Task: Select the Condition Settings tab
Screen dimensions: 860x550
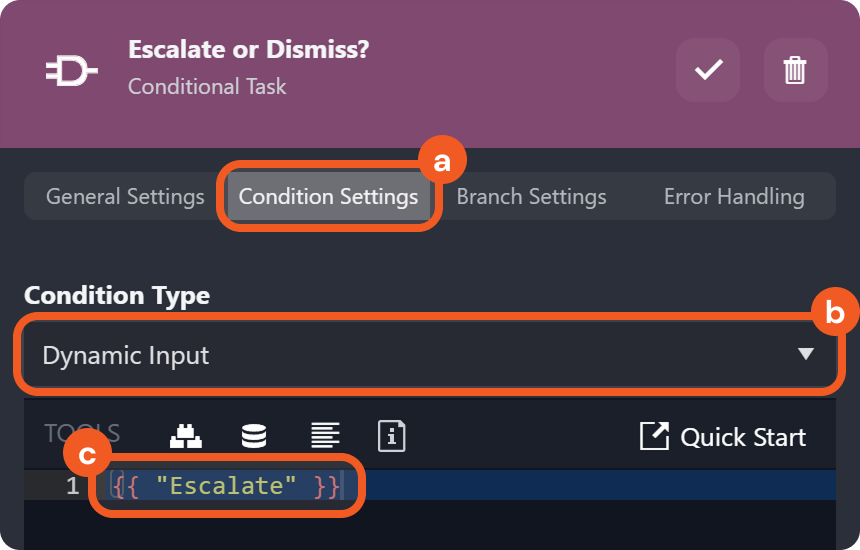Action: coord(328,196)
